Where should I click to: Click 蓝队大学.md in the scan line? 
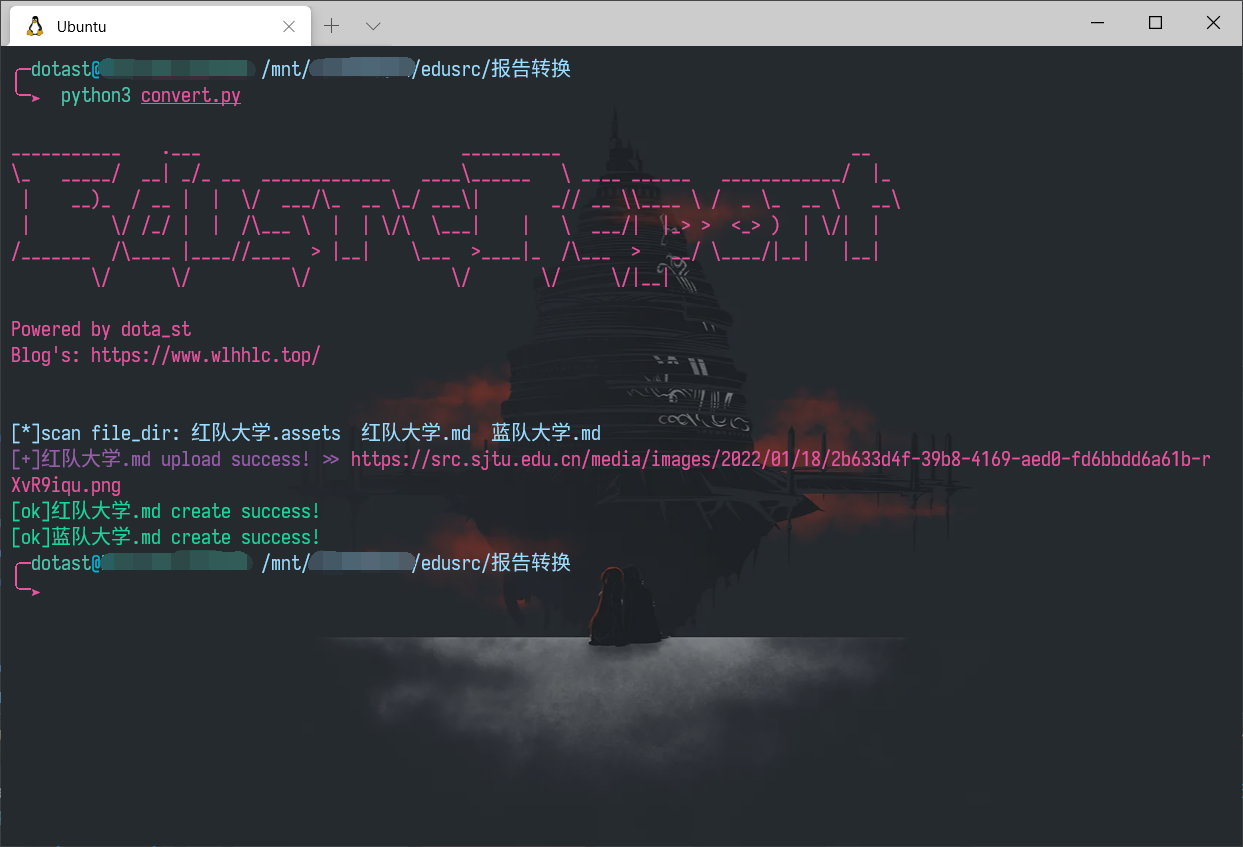point(546,433)
